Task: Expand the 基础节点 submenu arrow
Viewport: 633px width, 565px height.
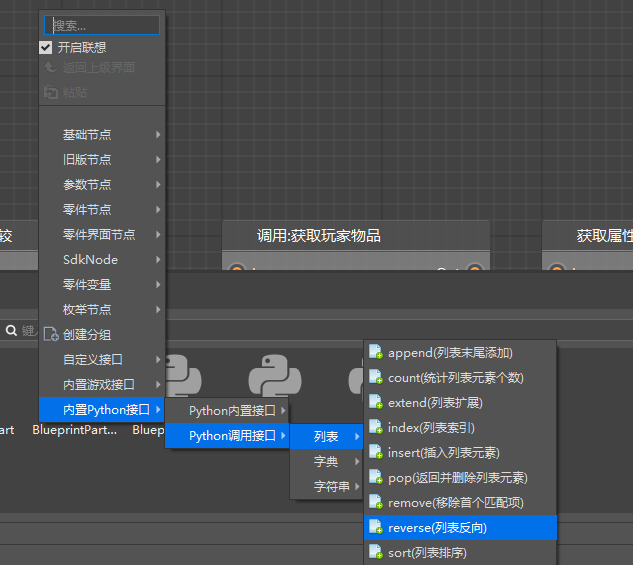Action: tap(158, 134)
